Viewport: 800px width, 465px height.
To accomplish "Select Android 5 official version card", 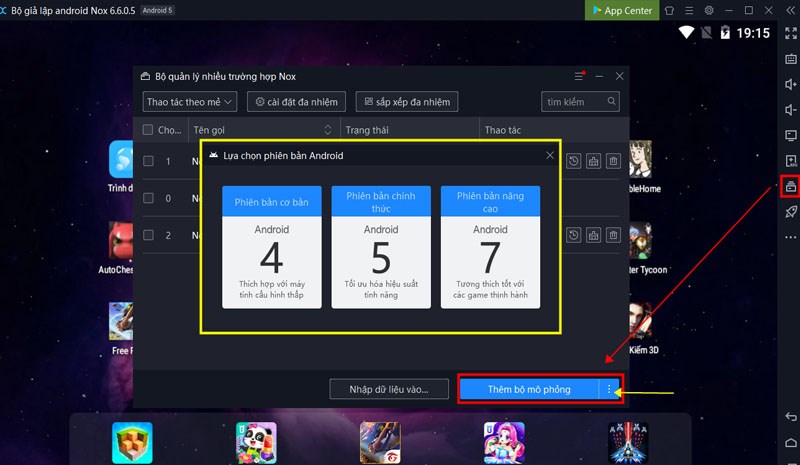I will (x=381, y=247).
